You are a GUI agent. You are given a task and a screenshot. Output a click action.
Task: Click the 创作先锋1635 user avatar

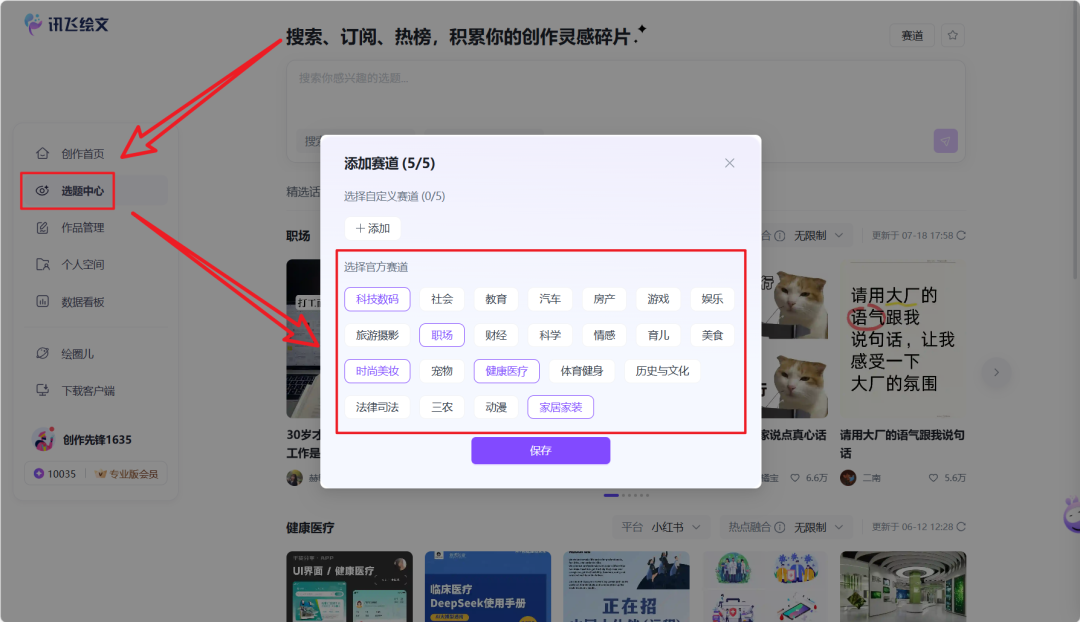click(43, 439)
